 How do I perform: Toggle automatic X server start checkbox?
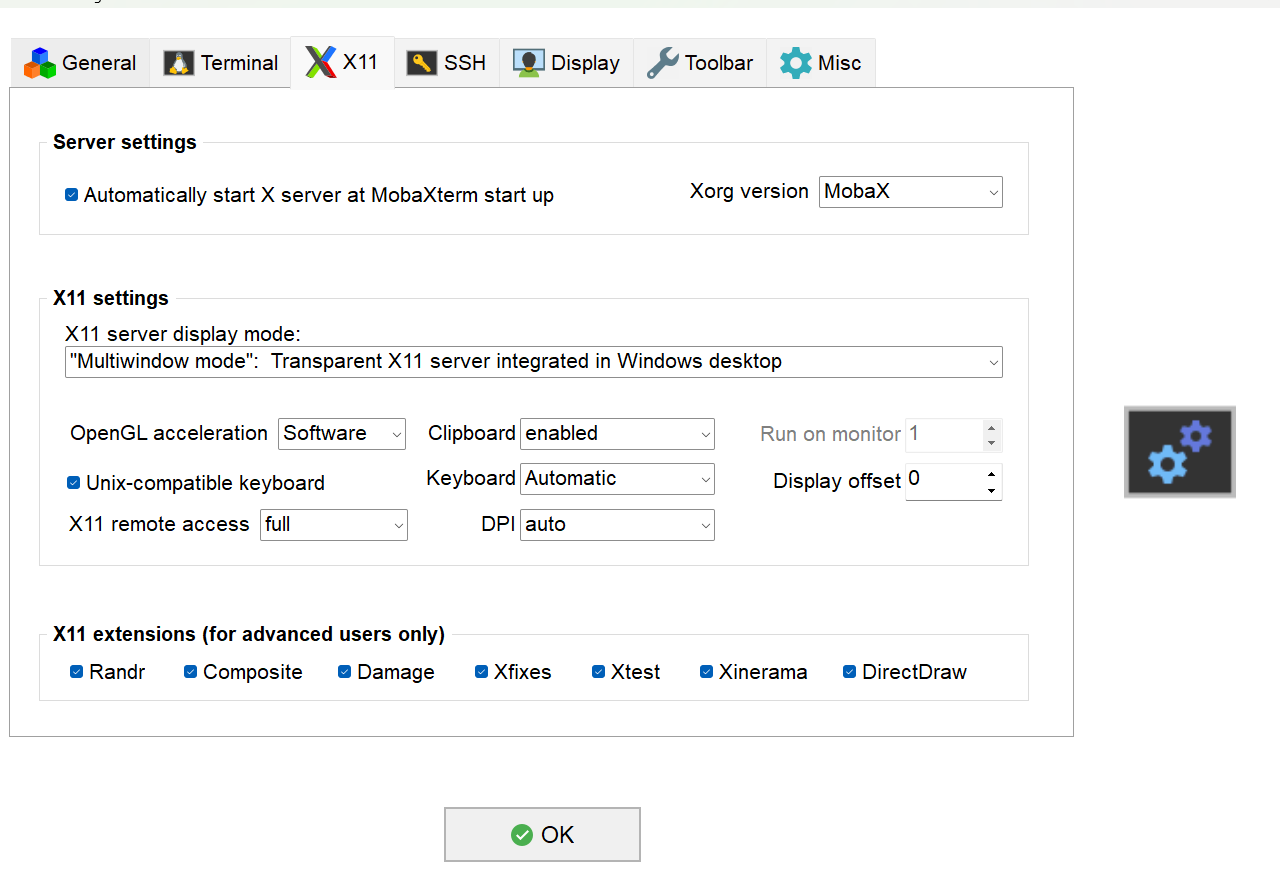(x=72, y=195)
